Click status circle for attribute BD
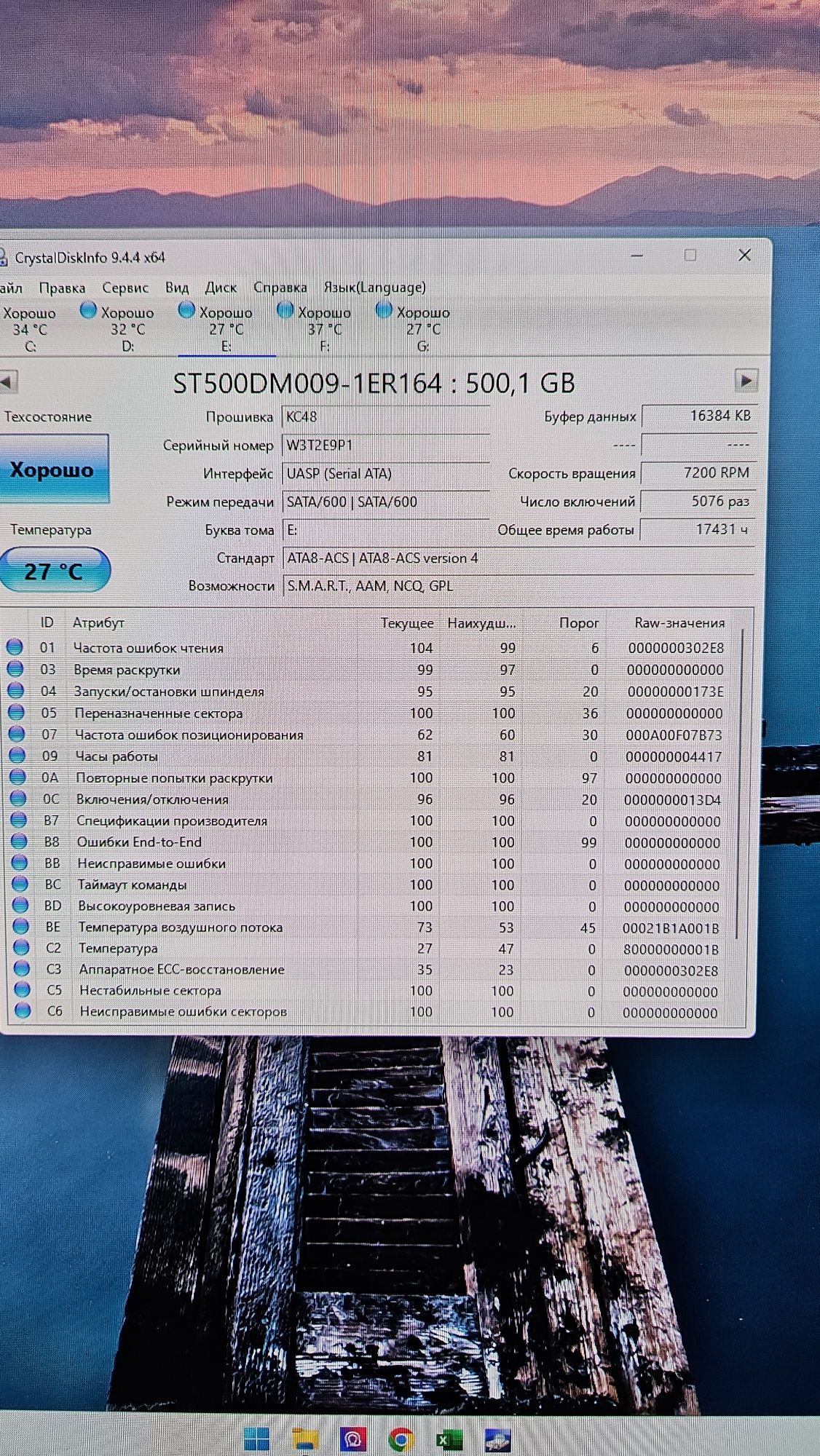This screenshot has width=820, height=1456. tap(21, 905)
